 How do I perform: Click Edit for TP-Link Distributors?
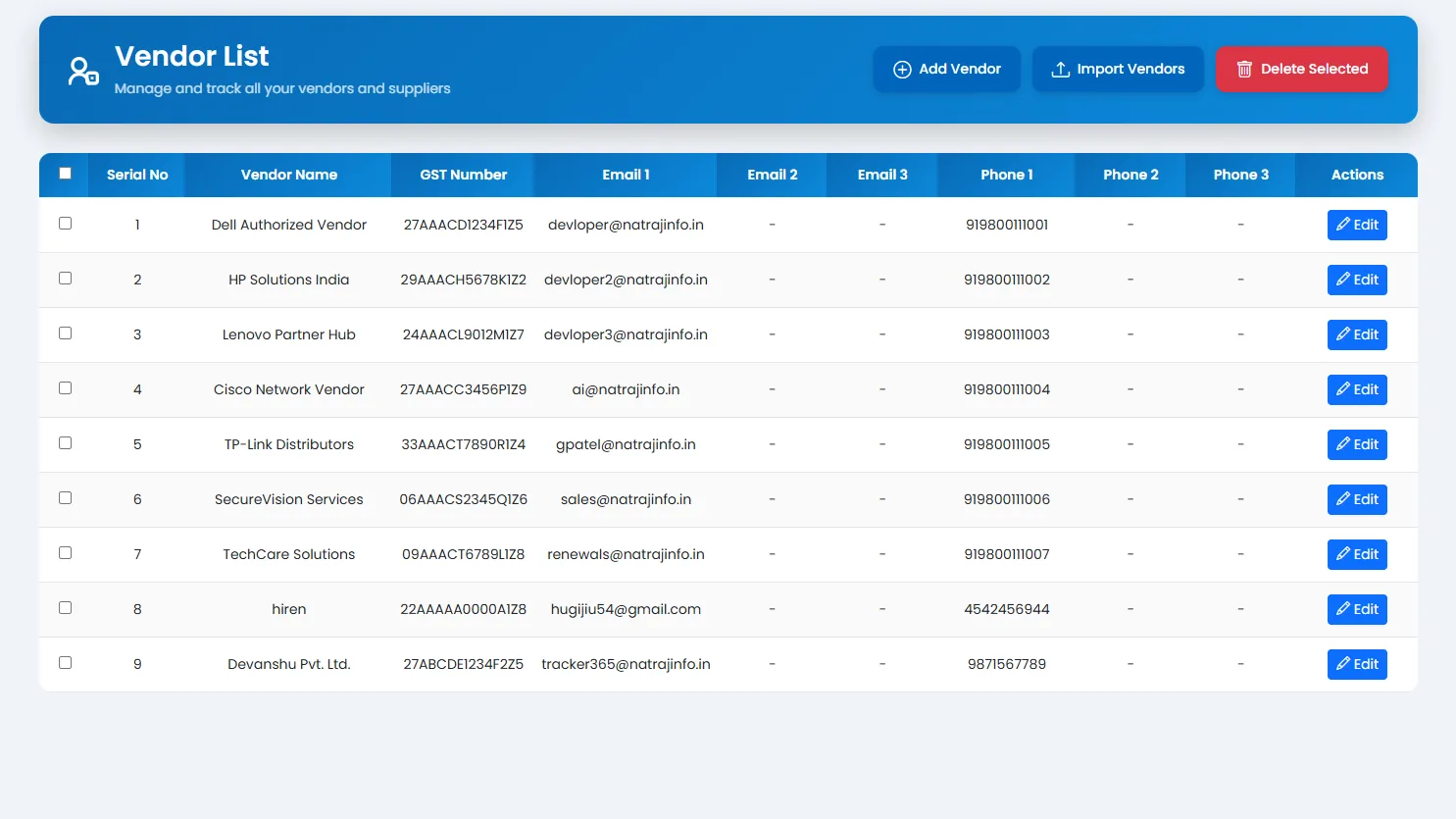[x=1357, y=444]
